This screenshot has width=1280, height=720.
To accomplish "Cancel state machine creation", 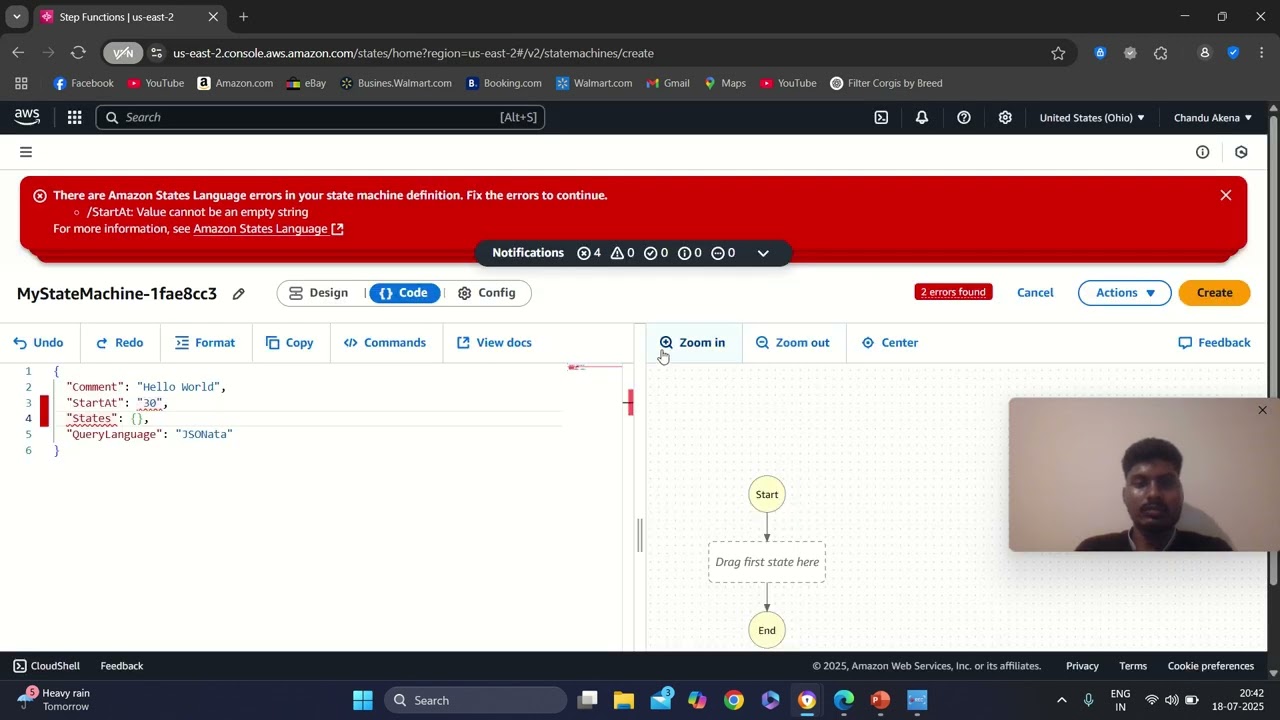I will pos(1035,293).
